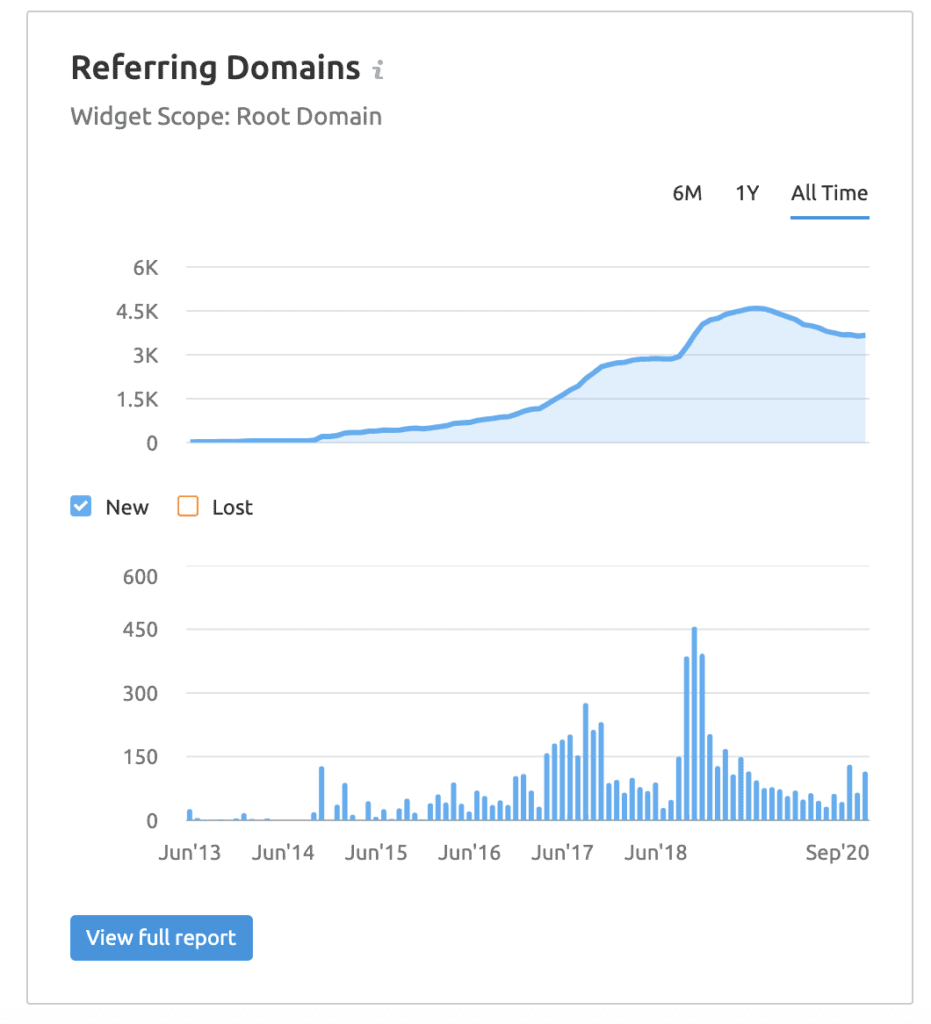This screenshot has width=931, height=1024.
Task: Click the 6K y-axis label
Action: click(146, 268)
